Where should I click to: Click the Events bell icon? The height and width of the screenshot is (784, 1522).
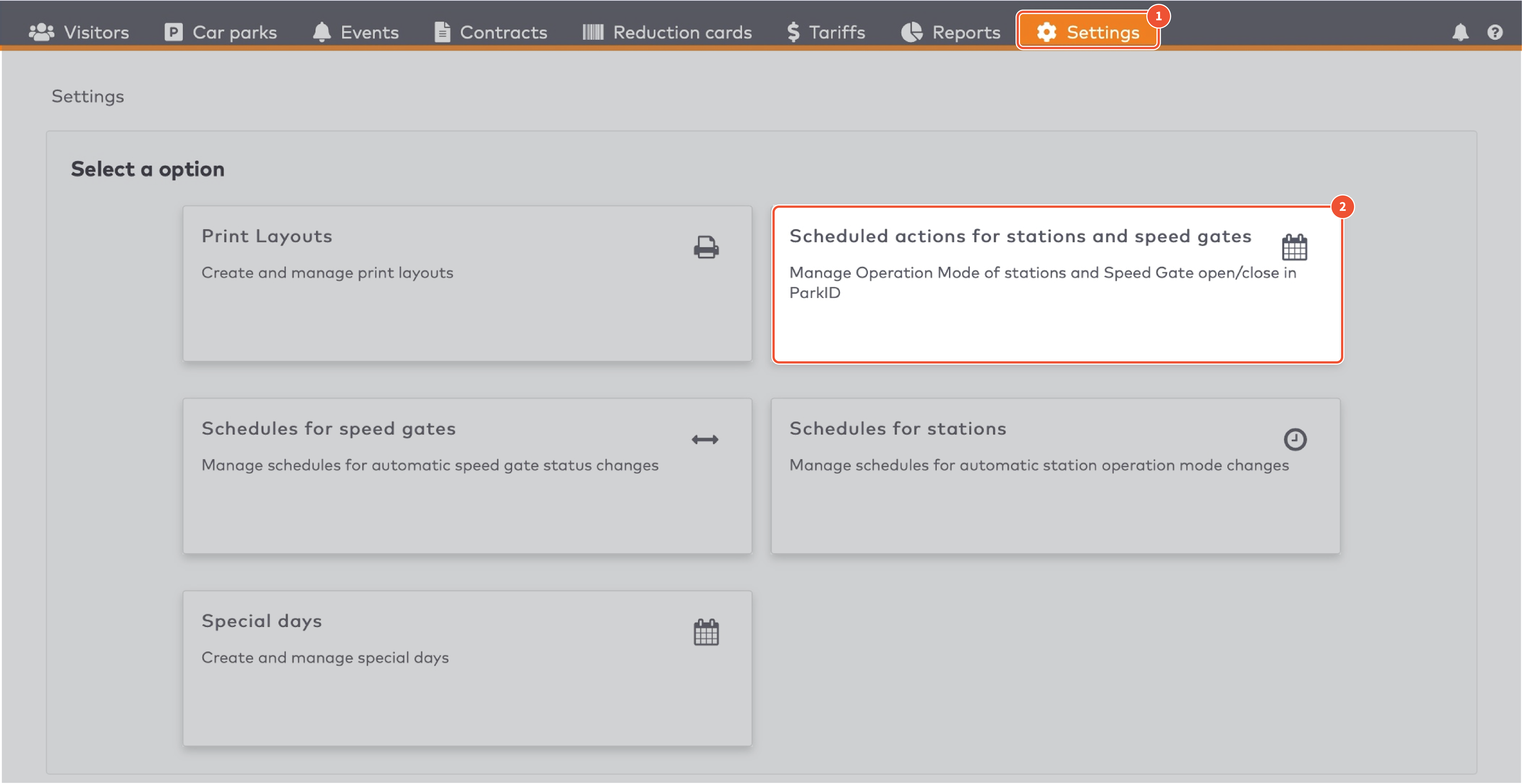[322, 32]
